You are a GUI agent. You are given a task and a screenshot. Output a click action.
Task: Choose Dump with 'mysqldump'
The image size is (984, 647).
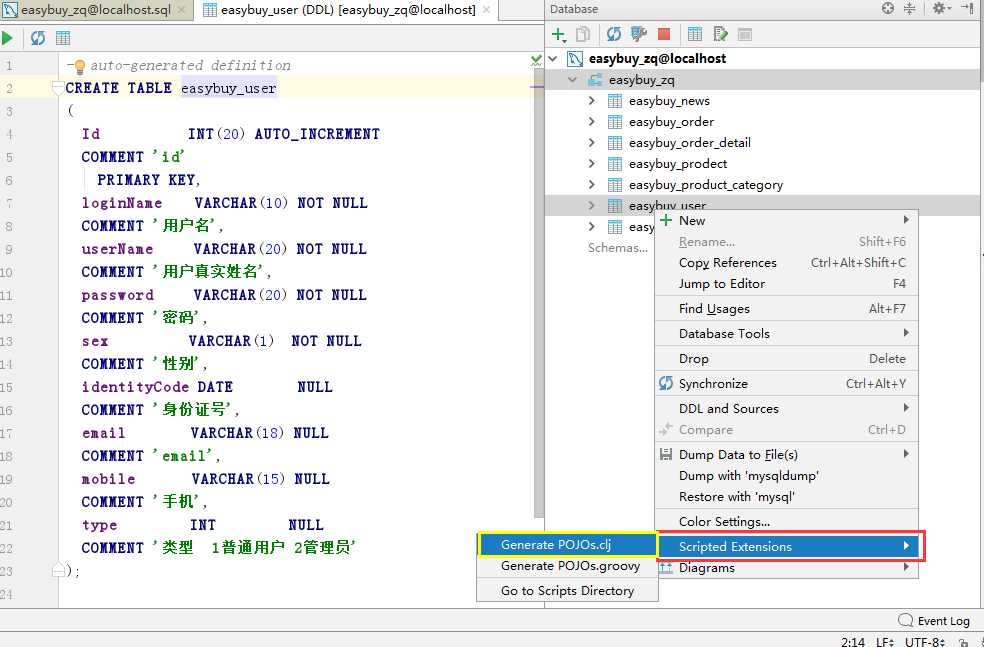pos(786,476)
